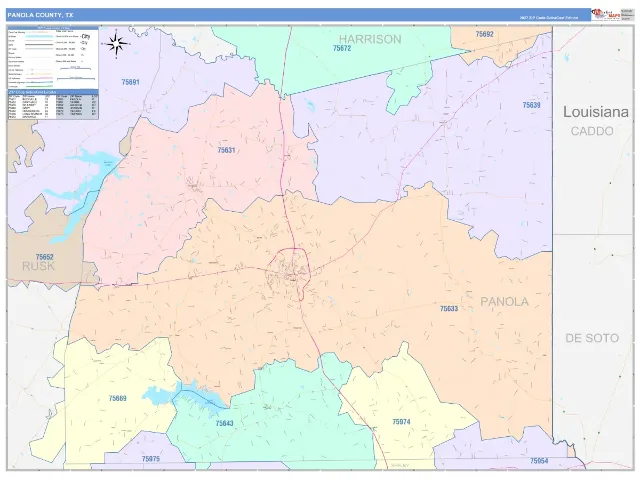Select ZIP code label 75669

[x=118, y=398]
